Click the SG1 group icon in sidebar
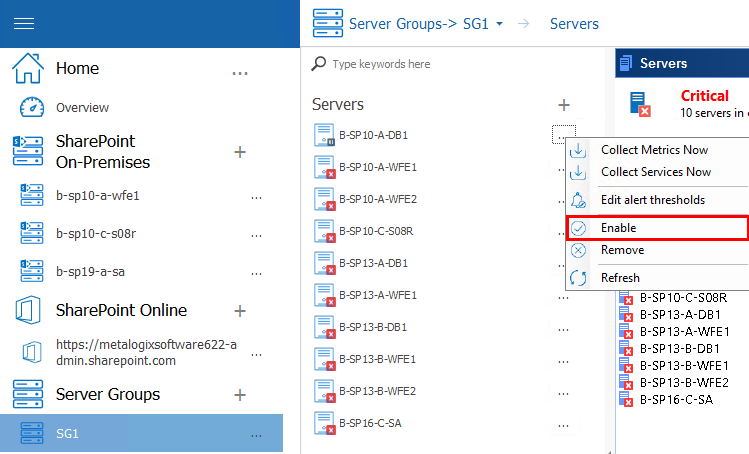This screenshot has height=454, width=749. 32,433
